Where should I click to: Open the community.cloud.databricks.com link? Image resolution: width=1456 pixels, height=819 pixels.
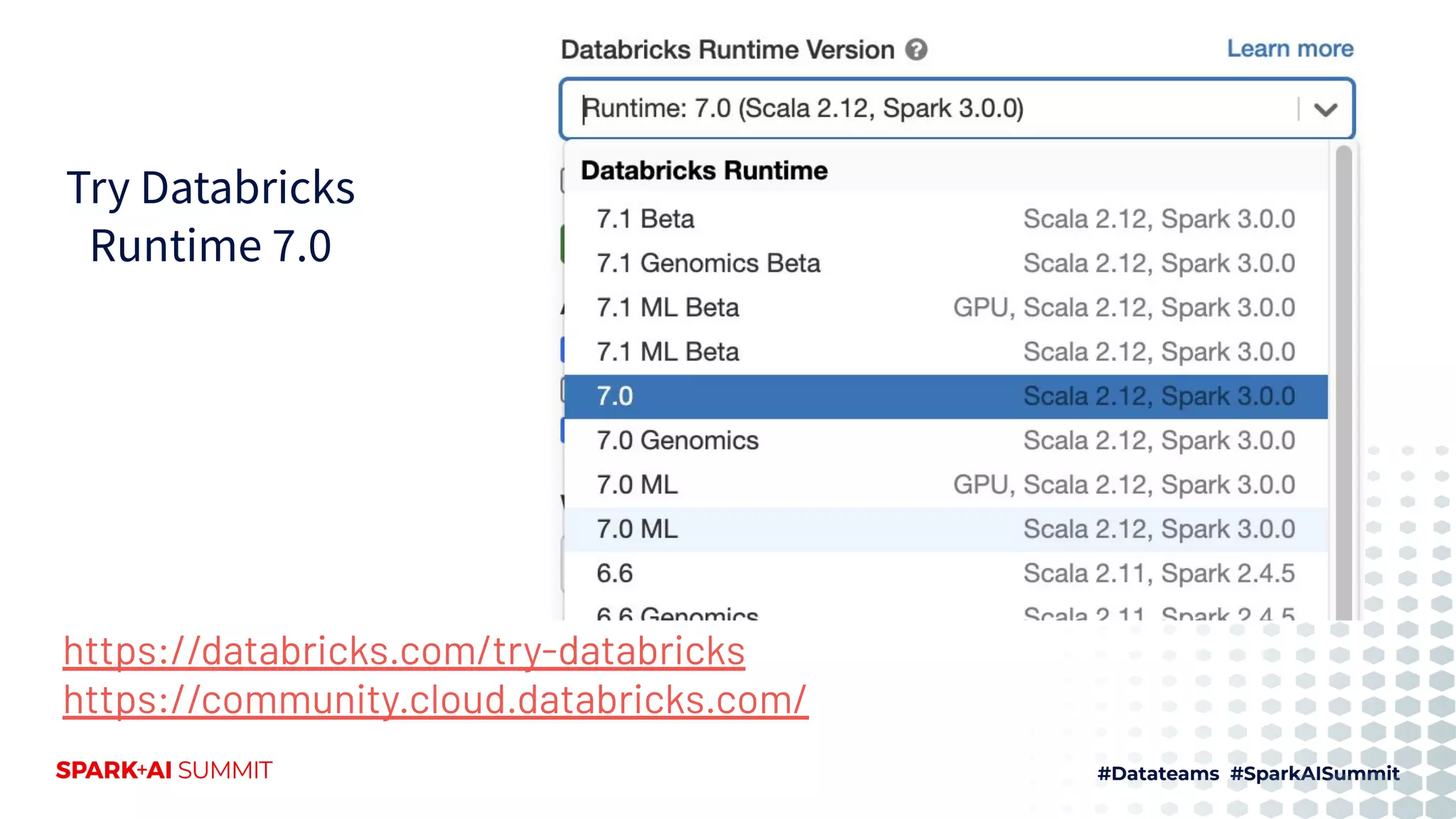click(x=435, y=700)
